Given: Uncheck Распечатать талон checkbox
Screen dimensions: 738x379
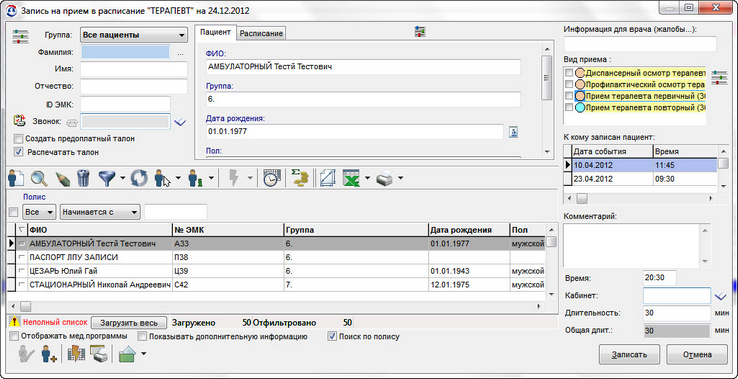Looking at the screenshot, I should coord(18,152).
